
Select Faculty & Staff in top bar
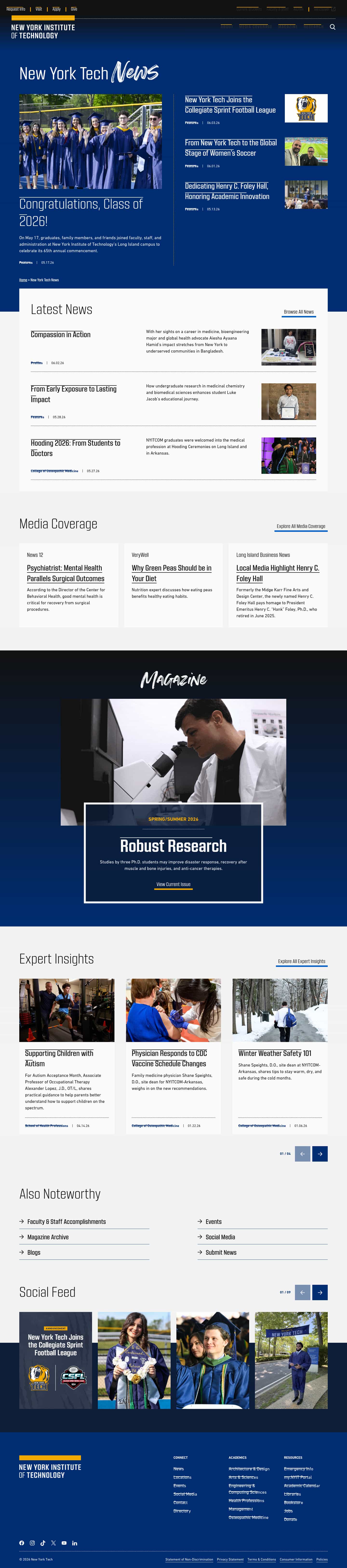277,9
